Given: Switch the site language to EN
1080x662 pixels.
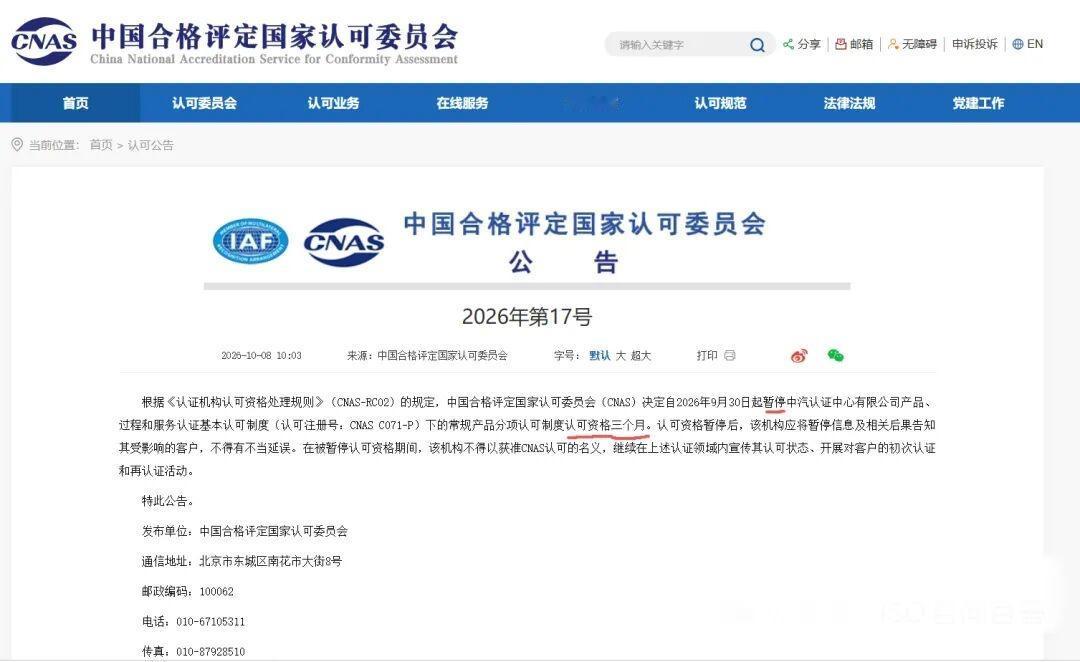Looking at the screenshot, I should click(1035, 44).
